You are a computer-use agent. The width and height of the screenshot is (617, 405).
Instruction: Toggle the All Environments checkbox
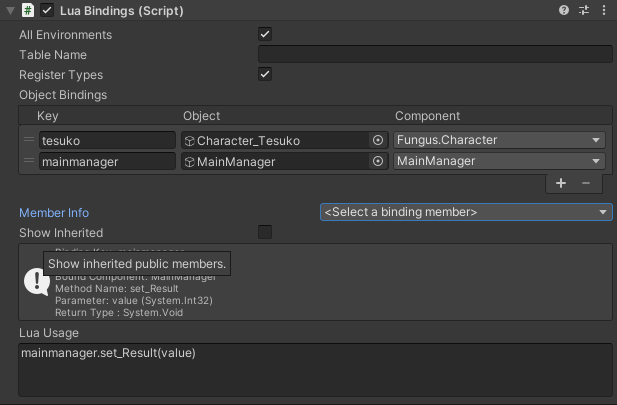[x=265, y=35]
